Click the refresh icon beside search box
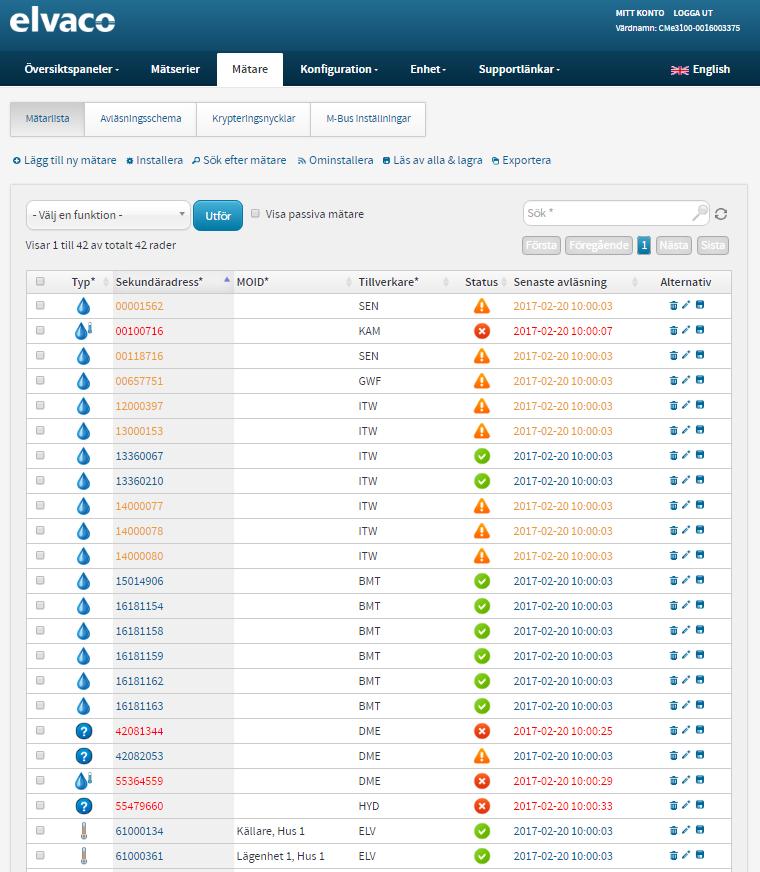Viewport: 760px width, 872px height. coord(721,214)
